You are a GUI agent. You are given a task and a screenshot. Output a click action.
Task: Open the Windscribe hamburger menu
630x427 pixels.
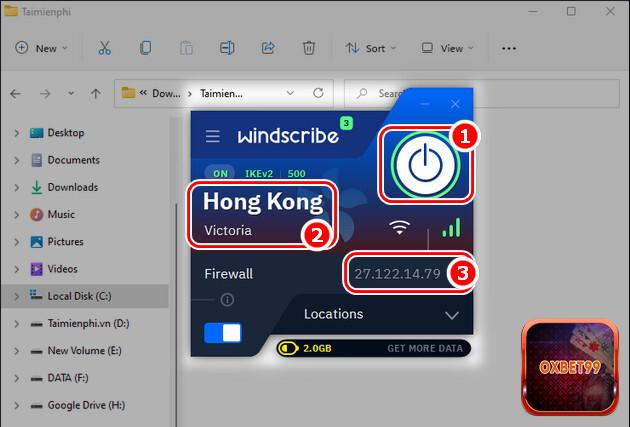213,136
